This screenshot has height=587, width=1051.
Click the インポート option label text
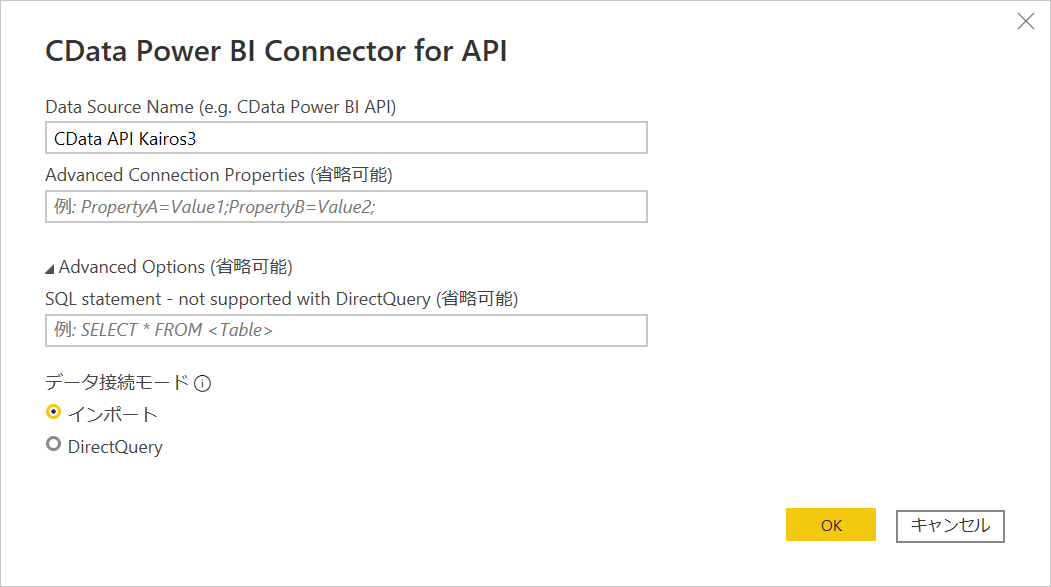[113, 413]
